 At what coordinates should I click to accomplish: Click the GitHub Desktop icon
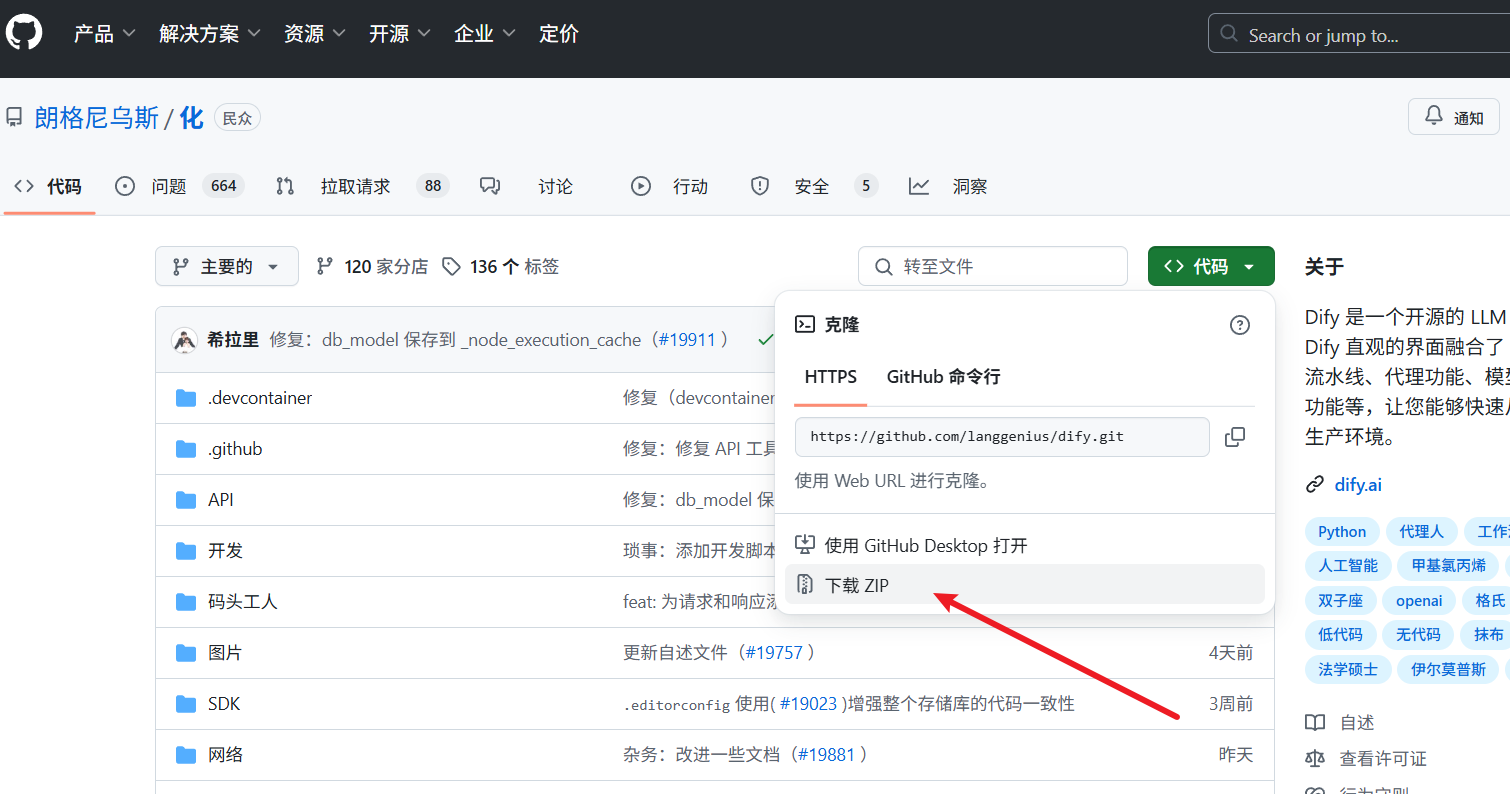pyautogui.click(x=805, y=545)
